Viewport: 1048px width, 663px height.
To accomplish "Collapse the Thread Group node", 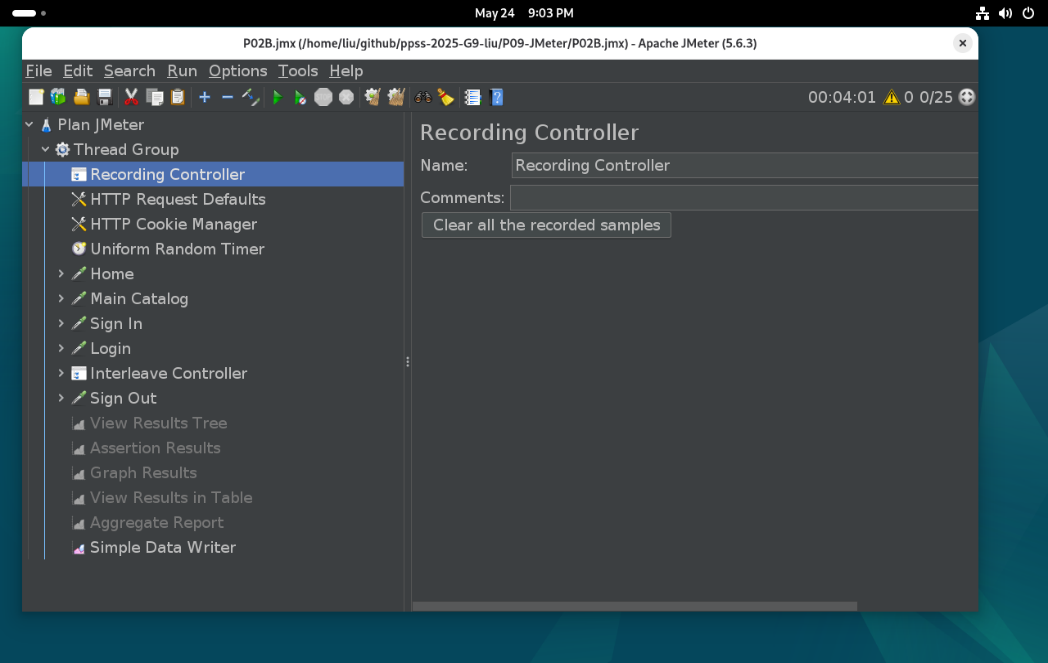I will tap(45, 149).
